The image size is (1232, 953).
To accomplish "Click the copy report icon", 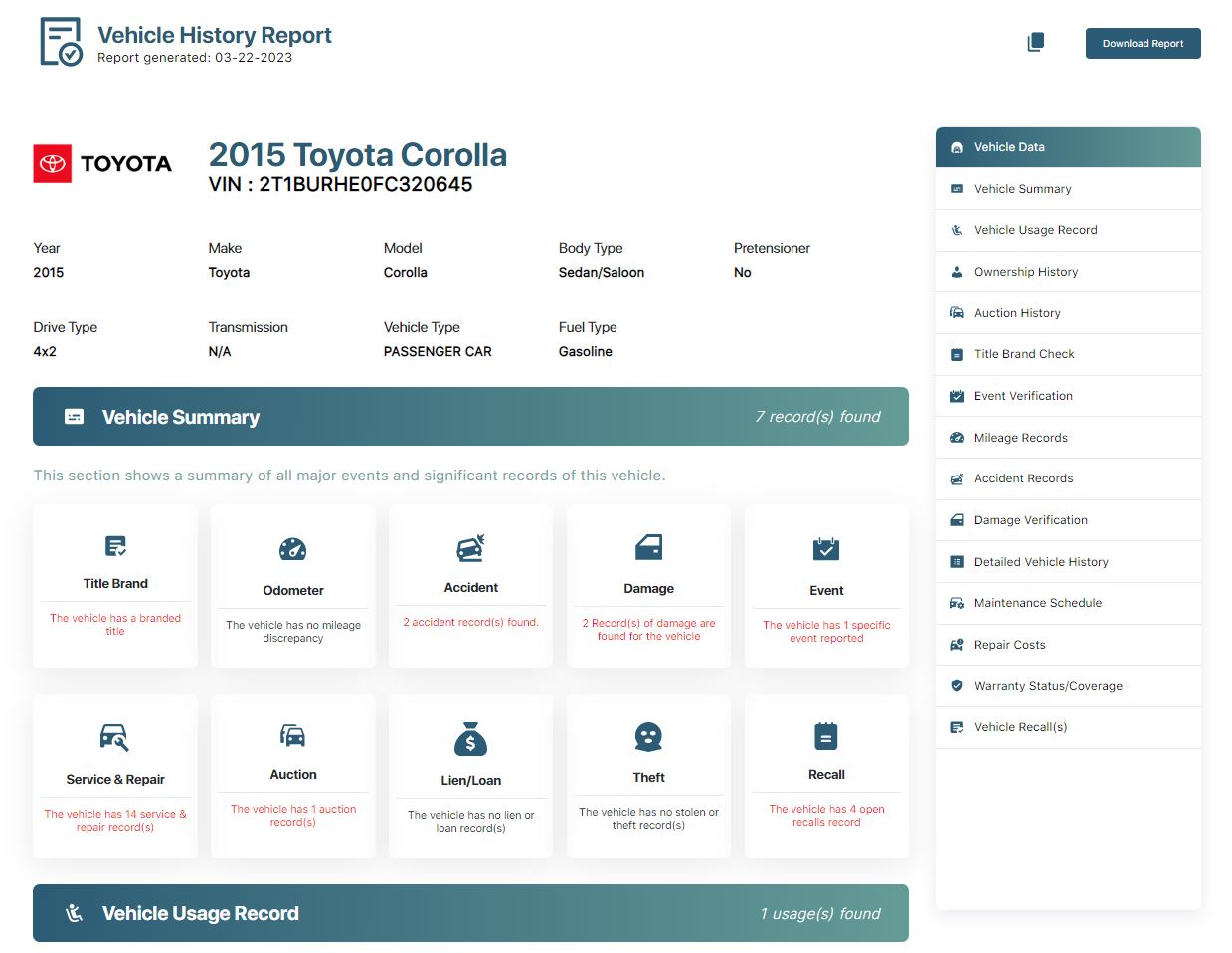I will pos(1035,43).
